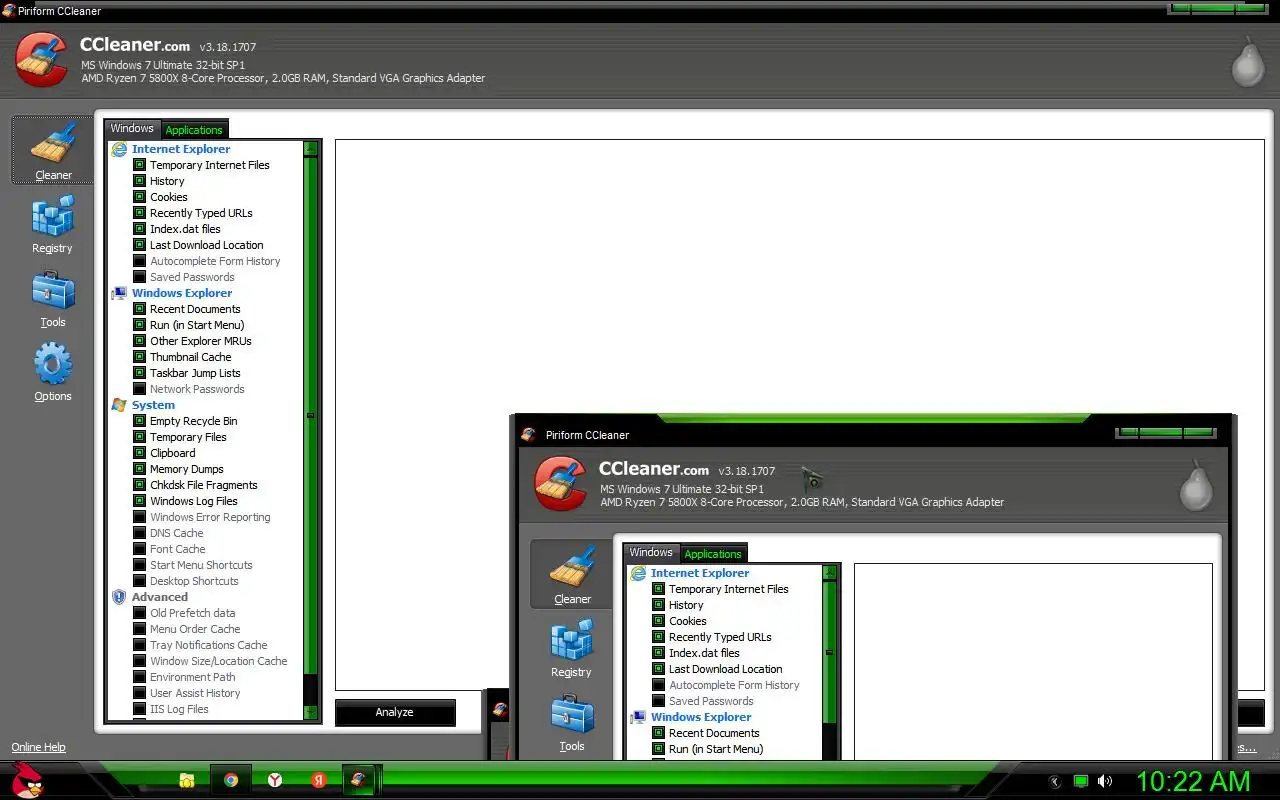Switch to Applications tab in background window
Screen dimensions: 1280x800
point(194,129)
